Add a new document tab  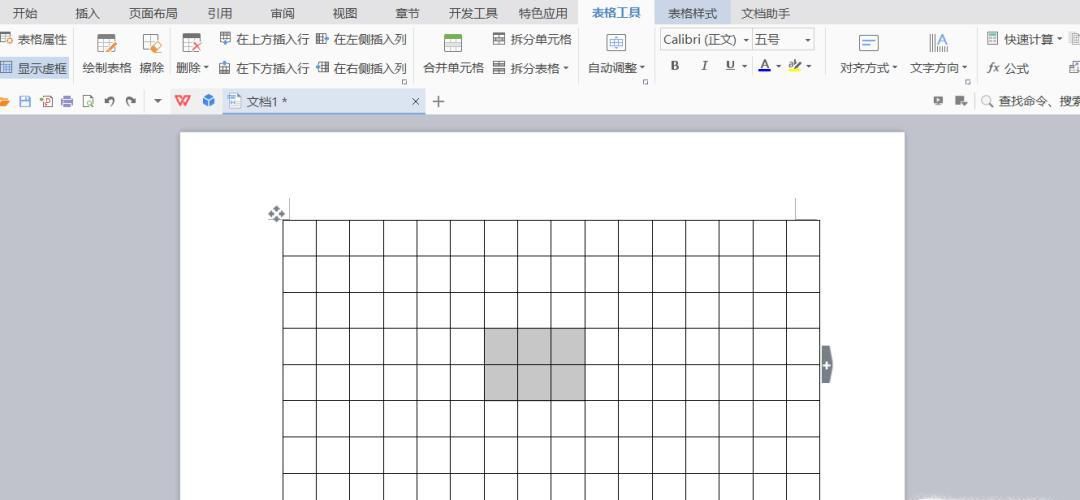438,102
